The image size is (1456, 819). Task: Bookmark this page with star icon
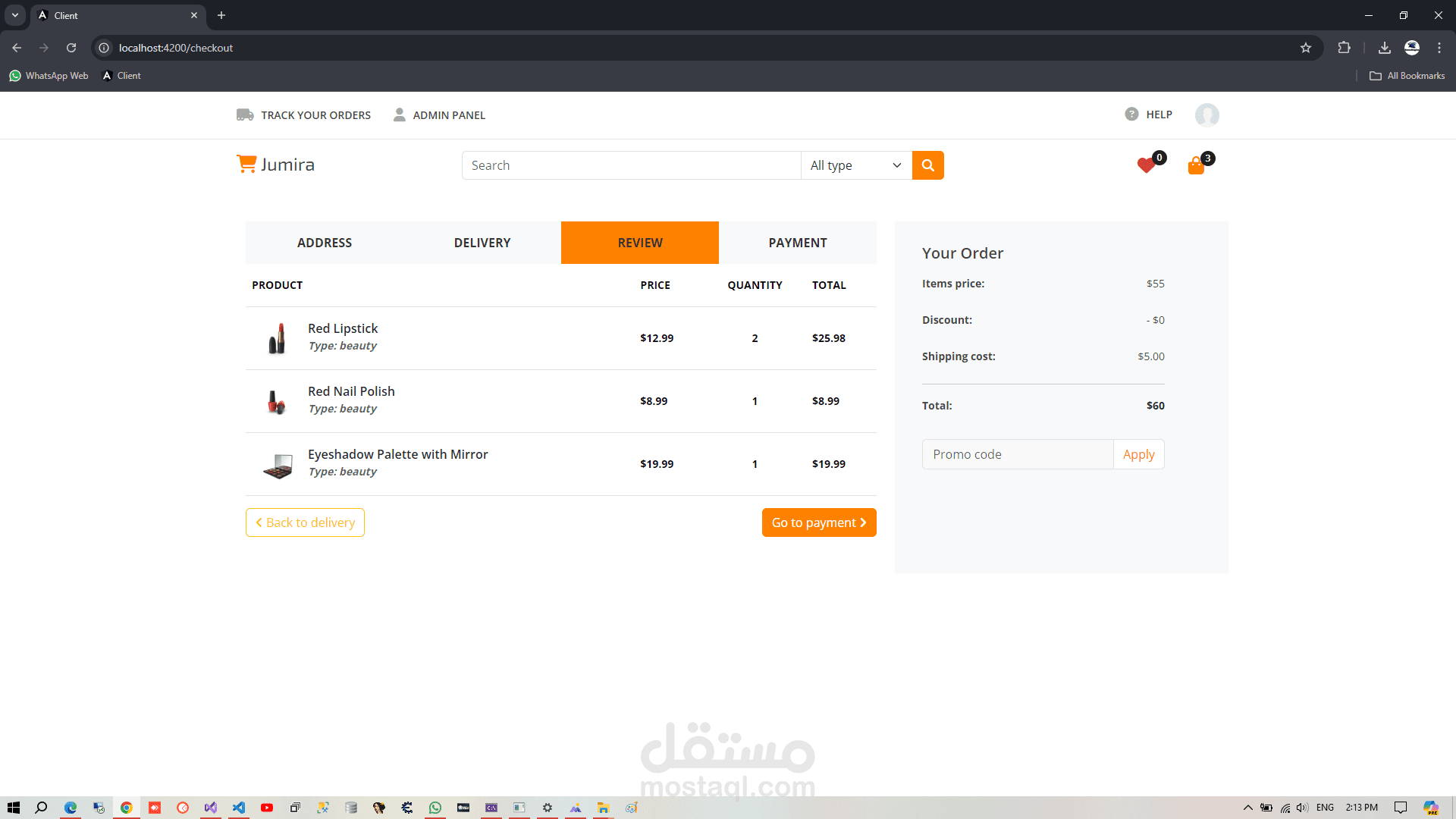coord(1305,48)
